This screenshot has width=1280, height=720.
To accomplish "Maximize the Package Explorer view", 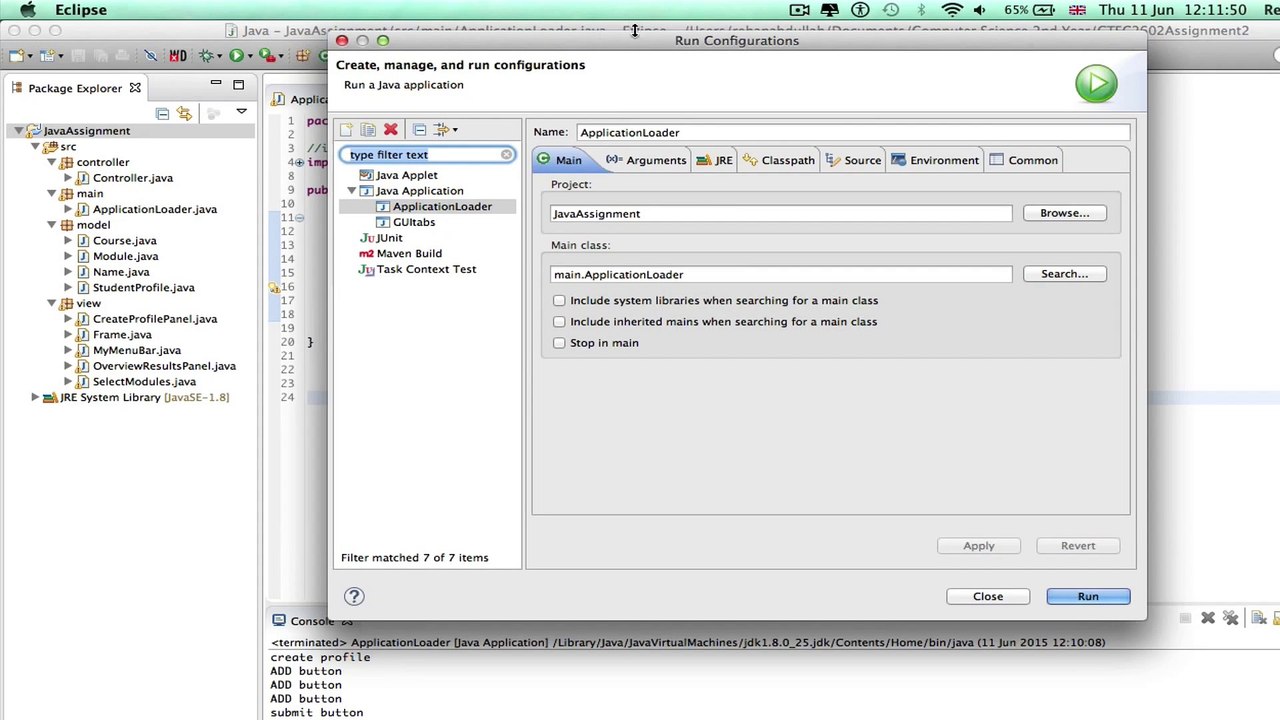I will (238, 85).
